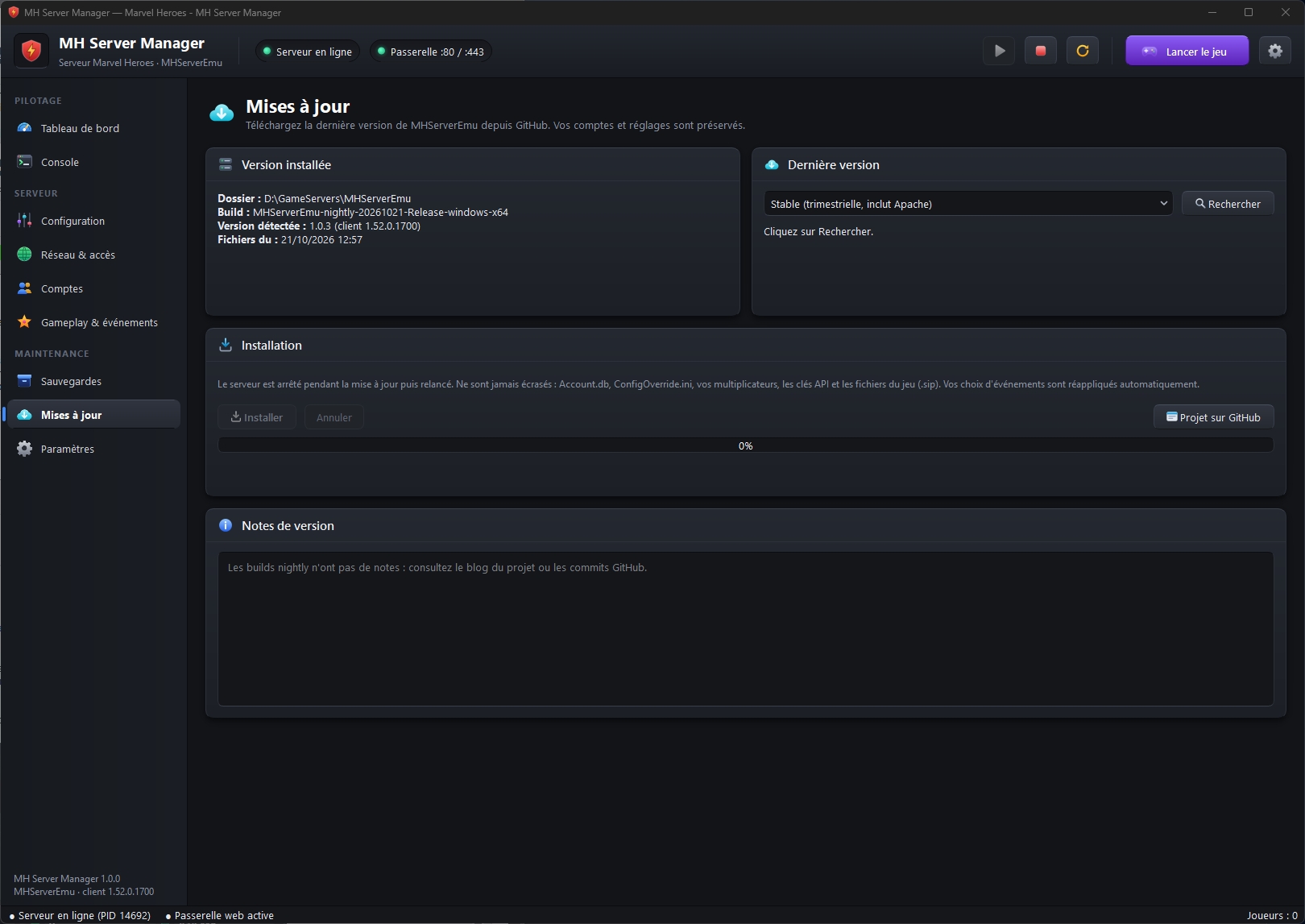Image resolution: width=1305 pixels, height=924 pixels.
Task: Click the Réseau & accès globe icon
Action: point(25,255)
